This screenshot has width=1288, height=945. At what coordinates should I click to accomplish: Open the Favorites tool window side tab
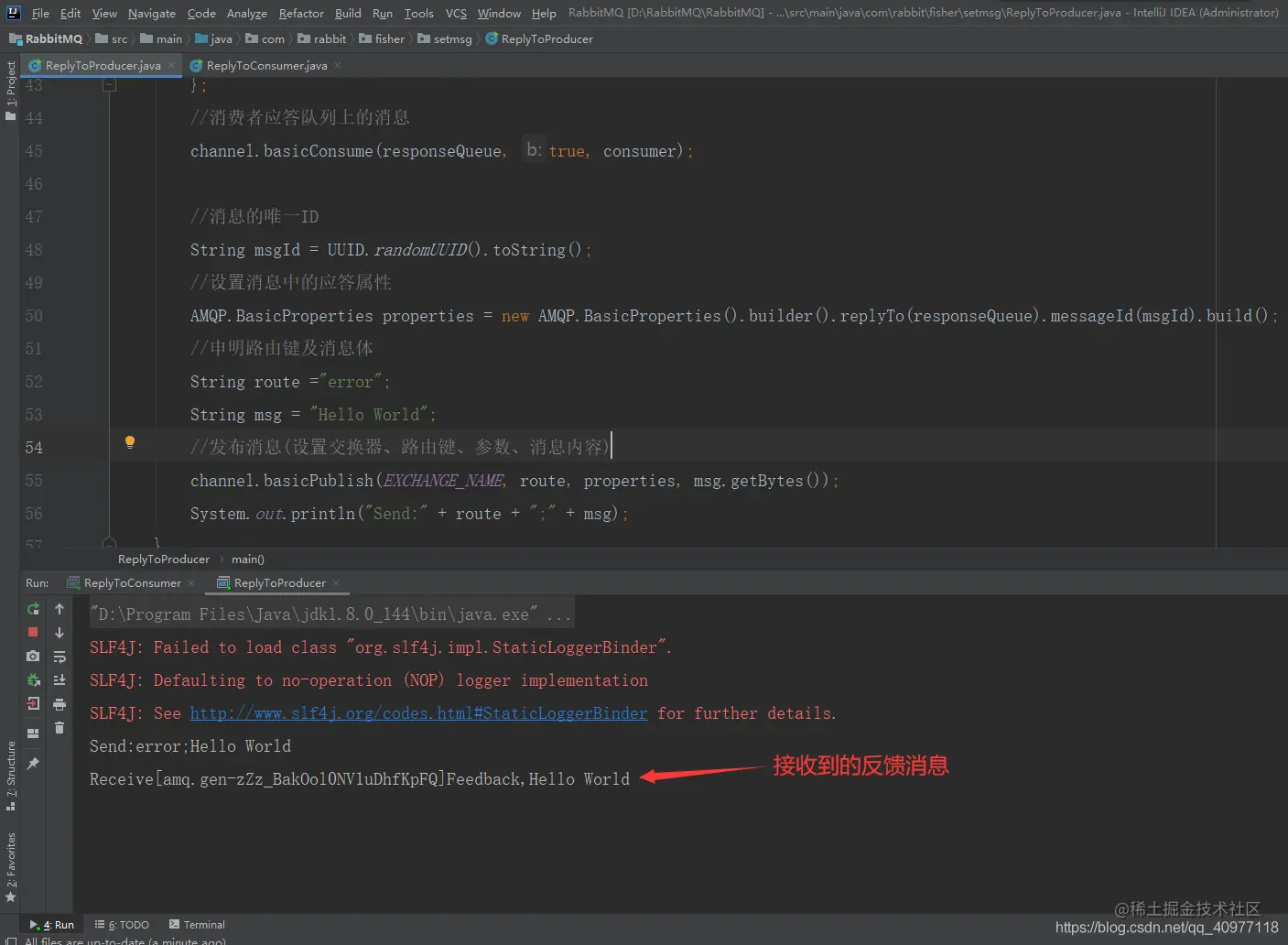10,868
